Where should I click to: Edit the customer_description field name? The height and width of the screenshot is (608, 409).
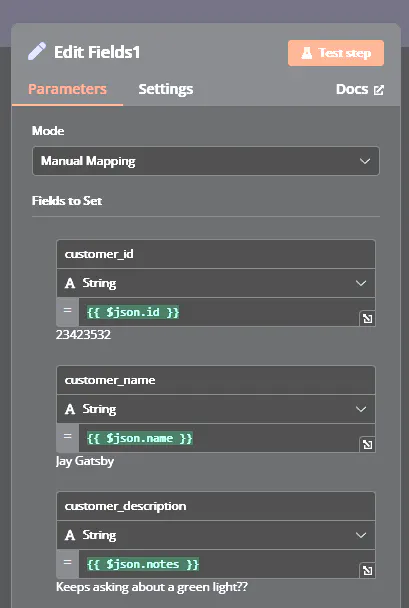pos(216,506)
